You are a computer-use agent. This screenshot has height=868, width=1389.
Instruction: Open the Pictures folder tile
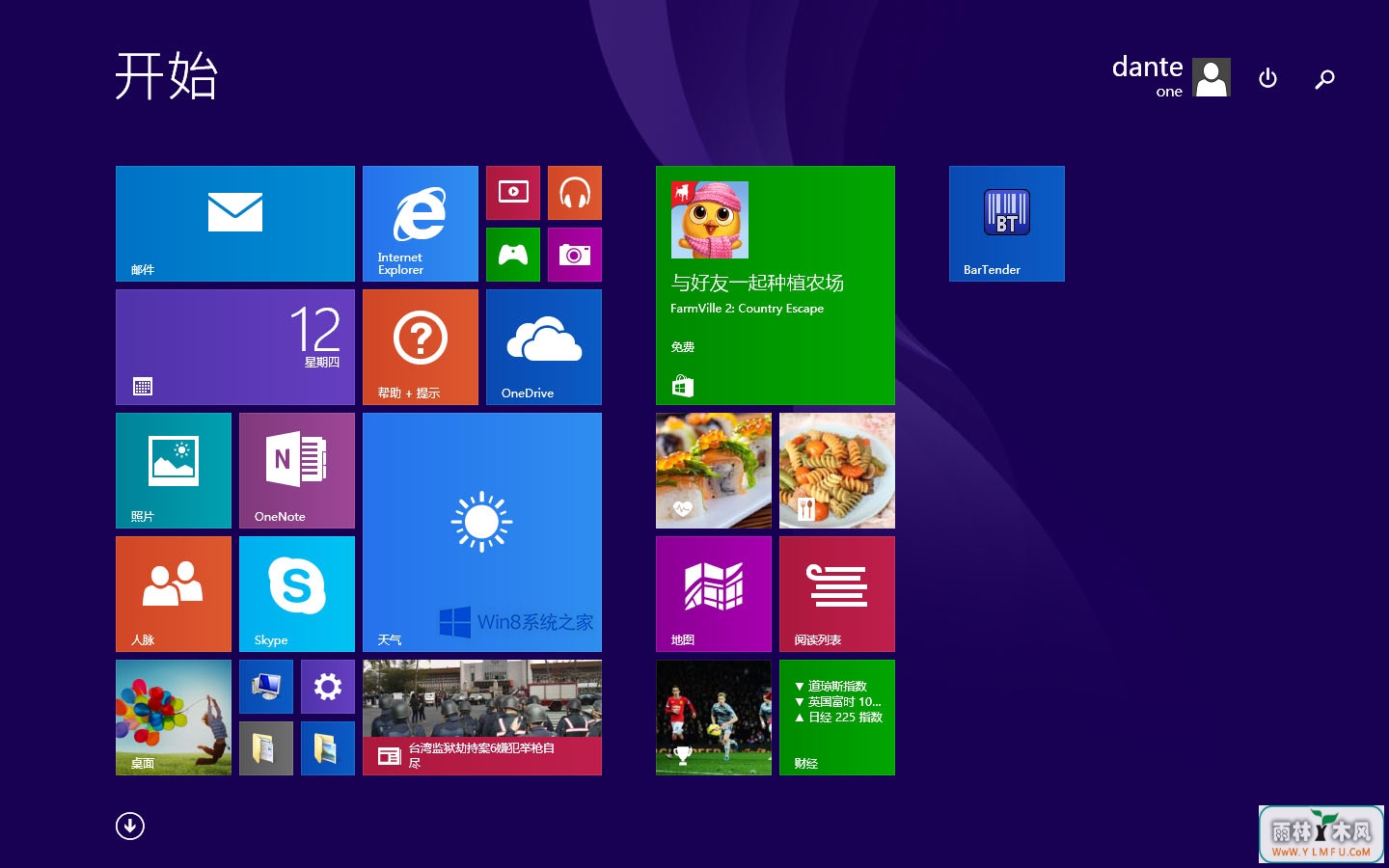[x=328, y=748]
